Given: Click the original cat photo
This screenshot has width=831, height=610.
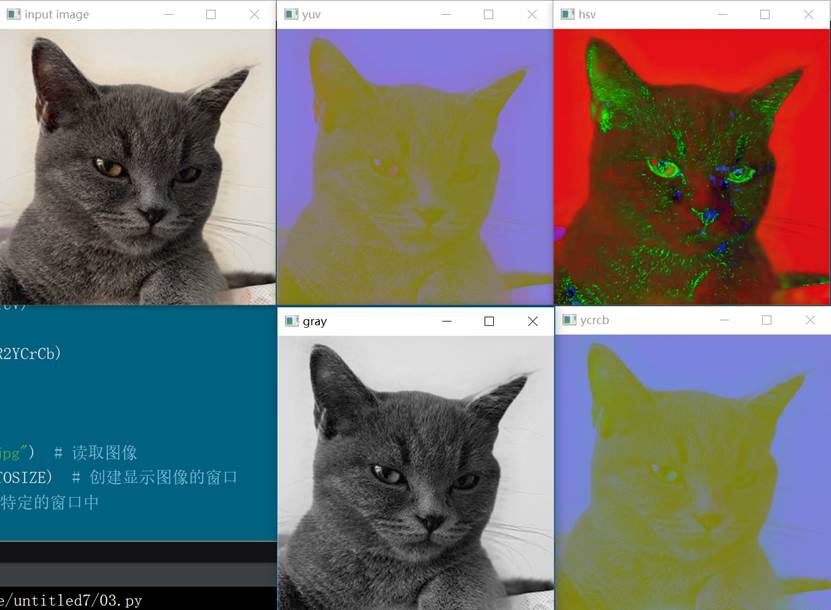Looking at the screenshot, I should click(138, 166).
